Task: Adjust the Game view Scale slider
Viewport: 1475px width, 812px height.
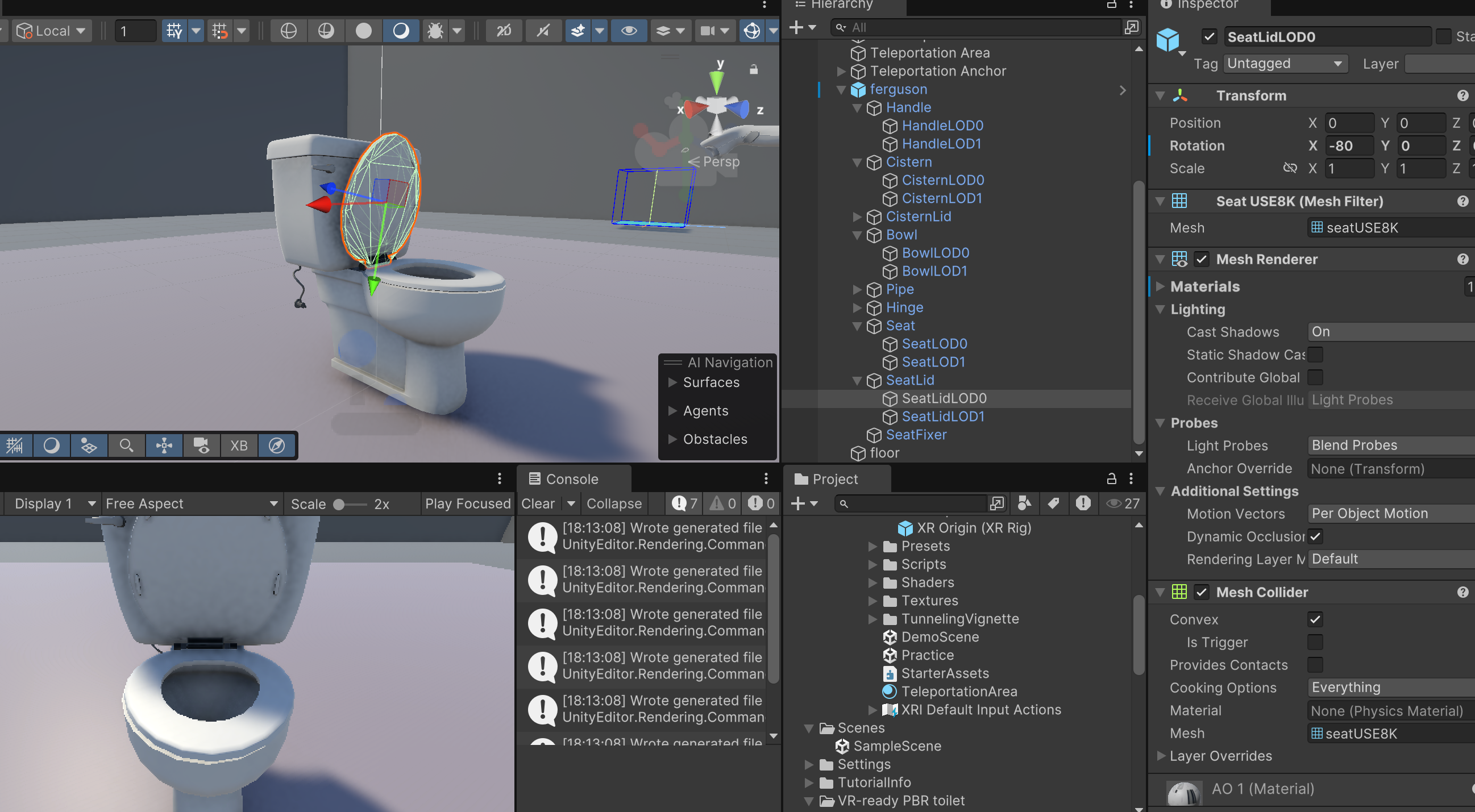Action: click(x=339, y=504)
